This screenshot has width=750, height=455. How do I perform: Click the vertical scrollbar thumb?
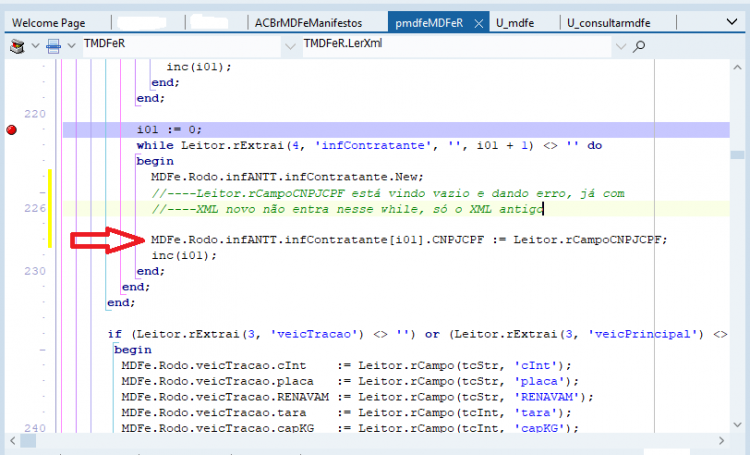pos(738,155)
